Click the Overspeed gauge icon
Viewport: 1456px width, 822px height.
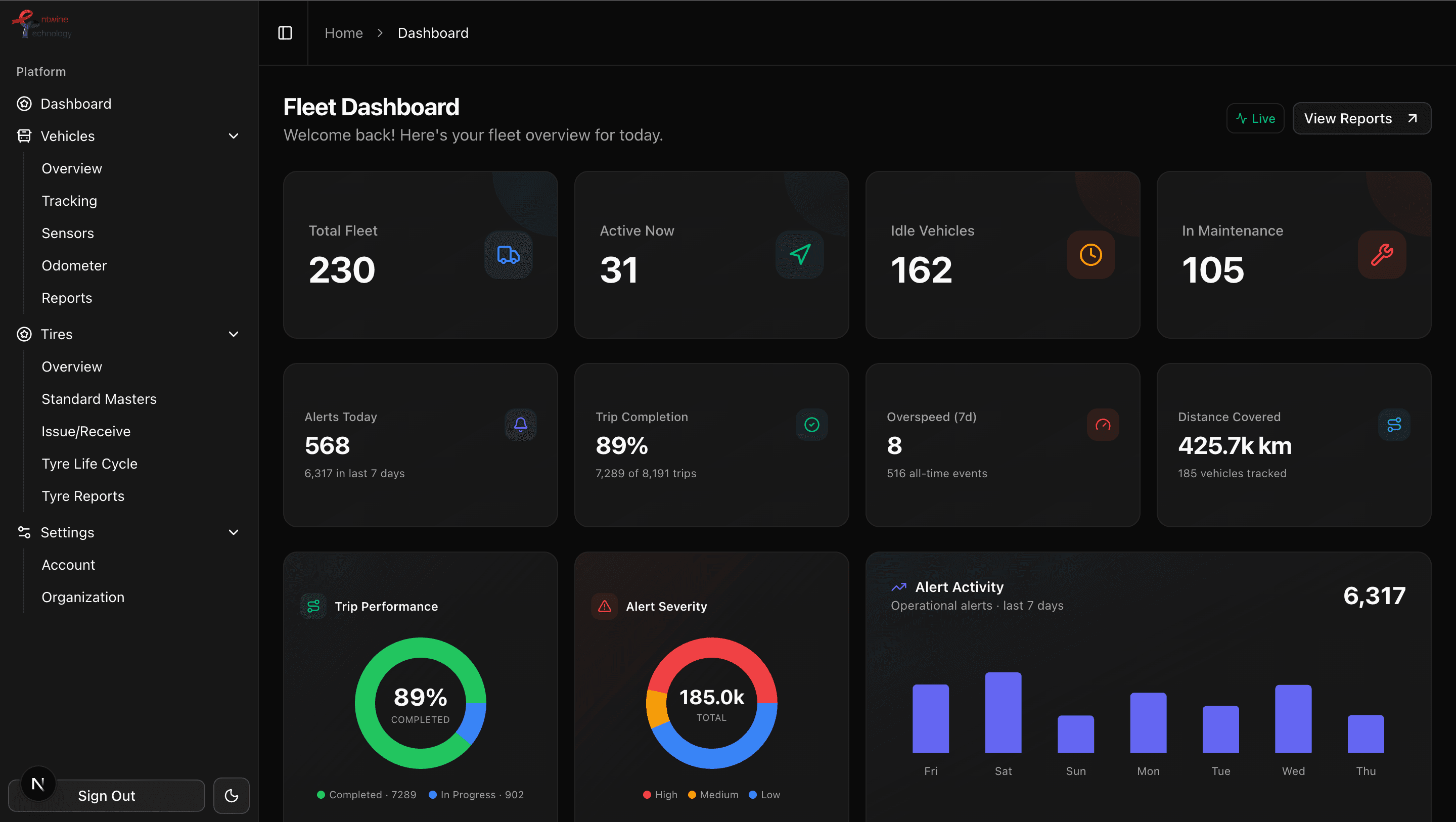(x=1103, y=424)
